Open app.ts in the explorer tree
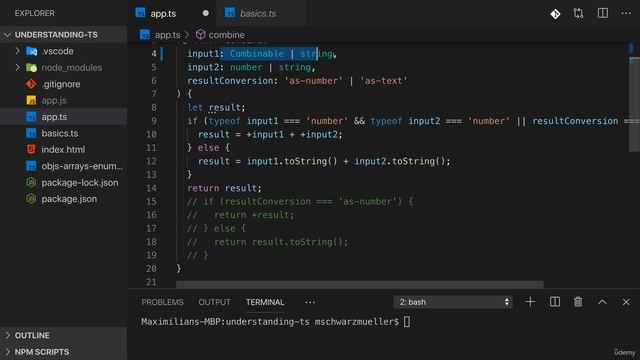 click(x=63, y=117)
